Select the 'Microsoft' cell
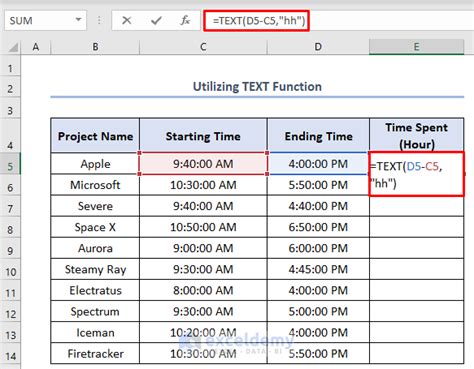The width and height of the screenshot is (474, 369). [x=95, y=185]
